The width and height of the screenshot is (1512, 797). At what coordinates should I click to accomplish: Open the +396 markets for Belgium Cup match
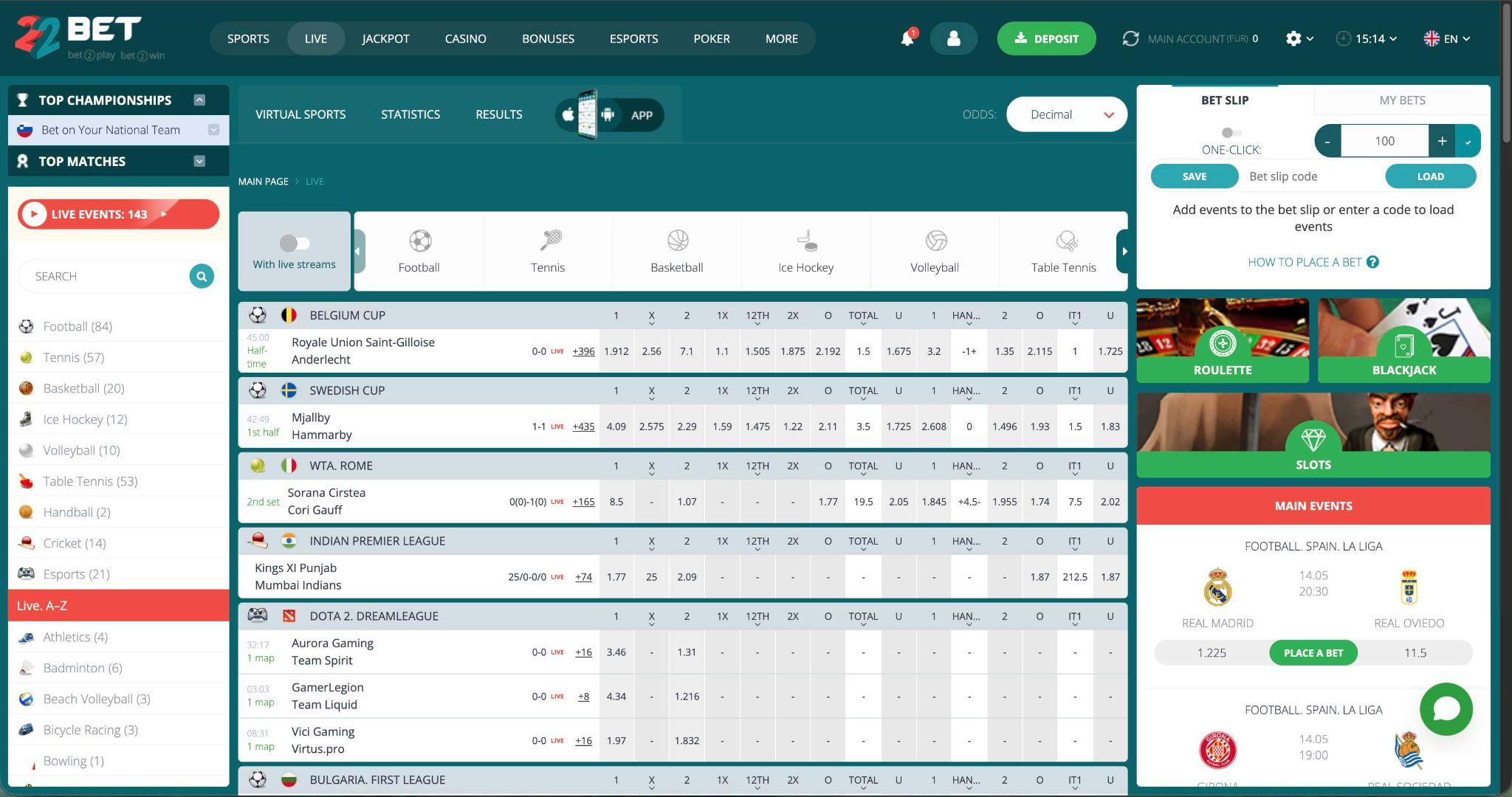(x=583, y=351)
